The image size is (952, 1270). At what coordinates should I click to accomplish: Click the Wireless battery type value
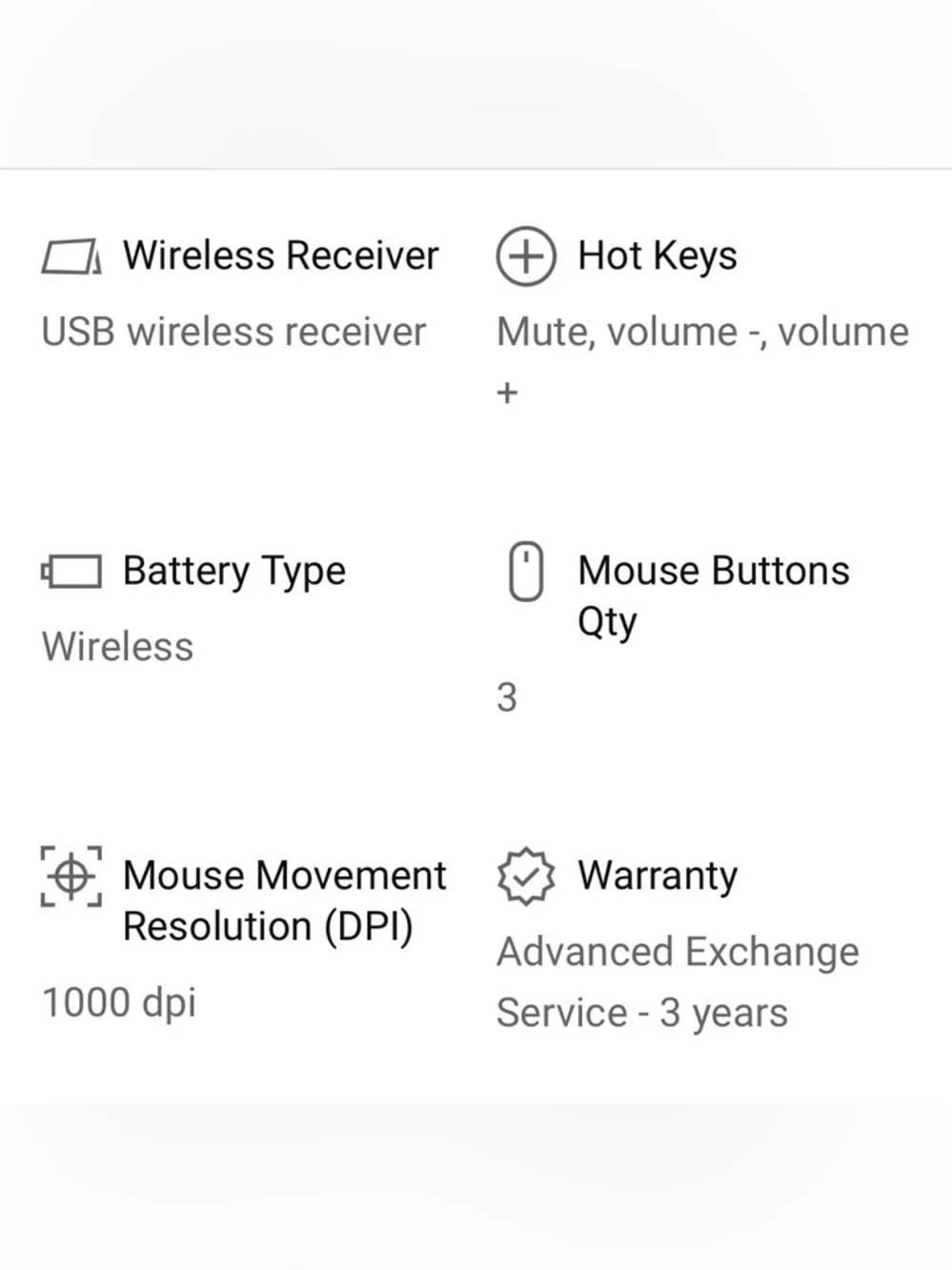coord(117,647)
